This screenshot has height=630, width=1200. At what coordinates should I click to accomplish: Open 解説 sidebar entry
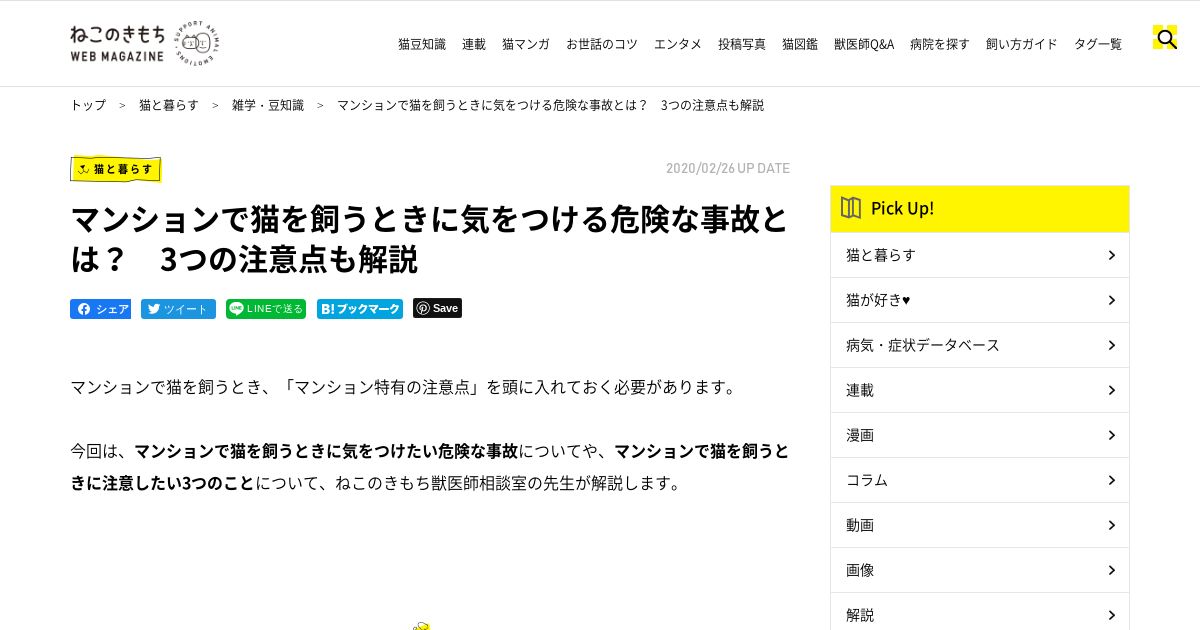point(980,612)
